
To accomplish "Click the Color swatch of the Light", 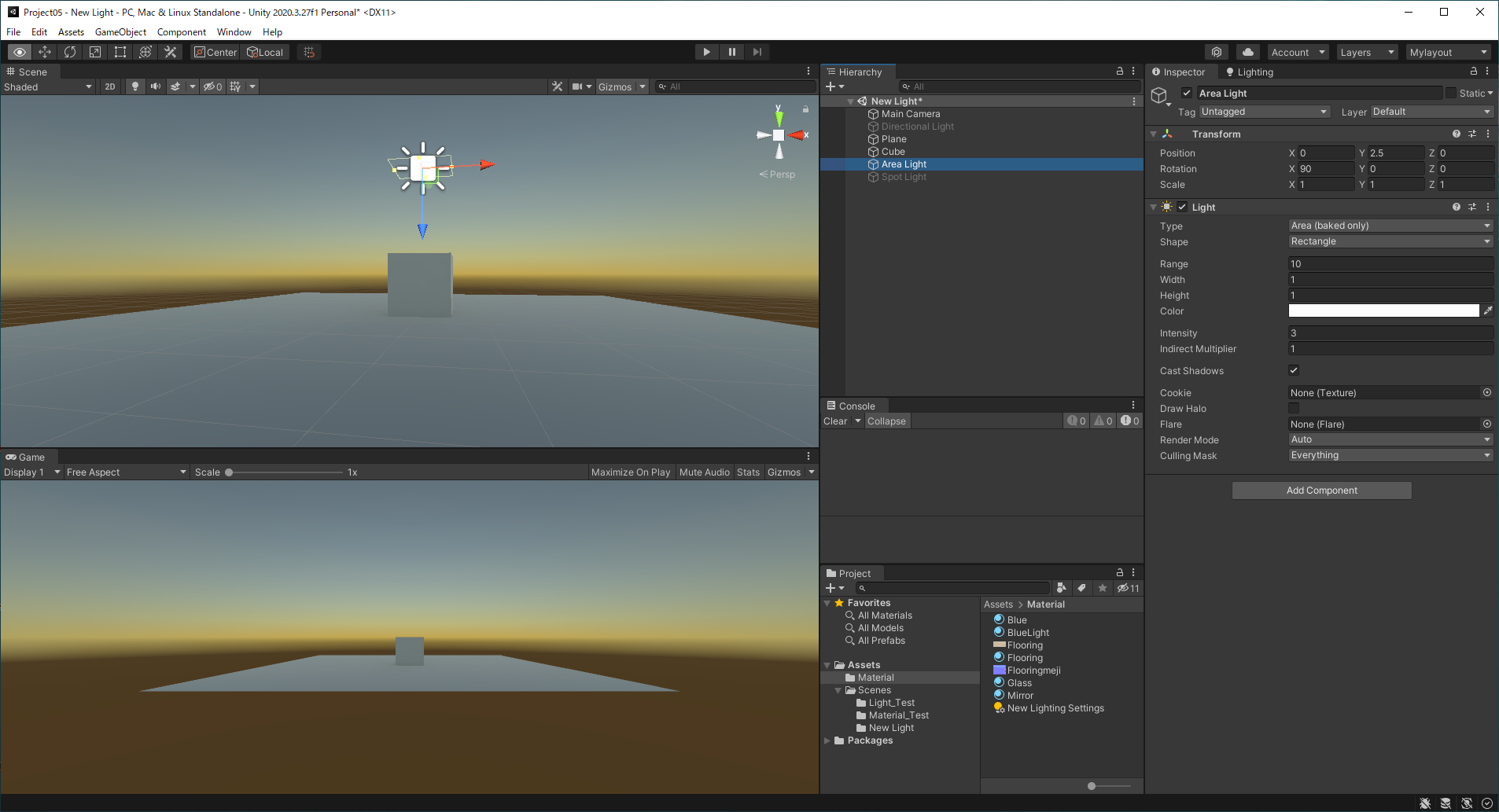I will (1383, 310).
